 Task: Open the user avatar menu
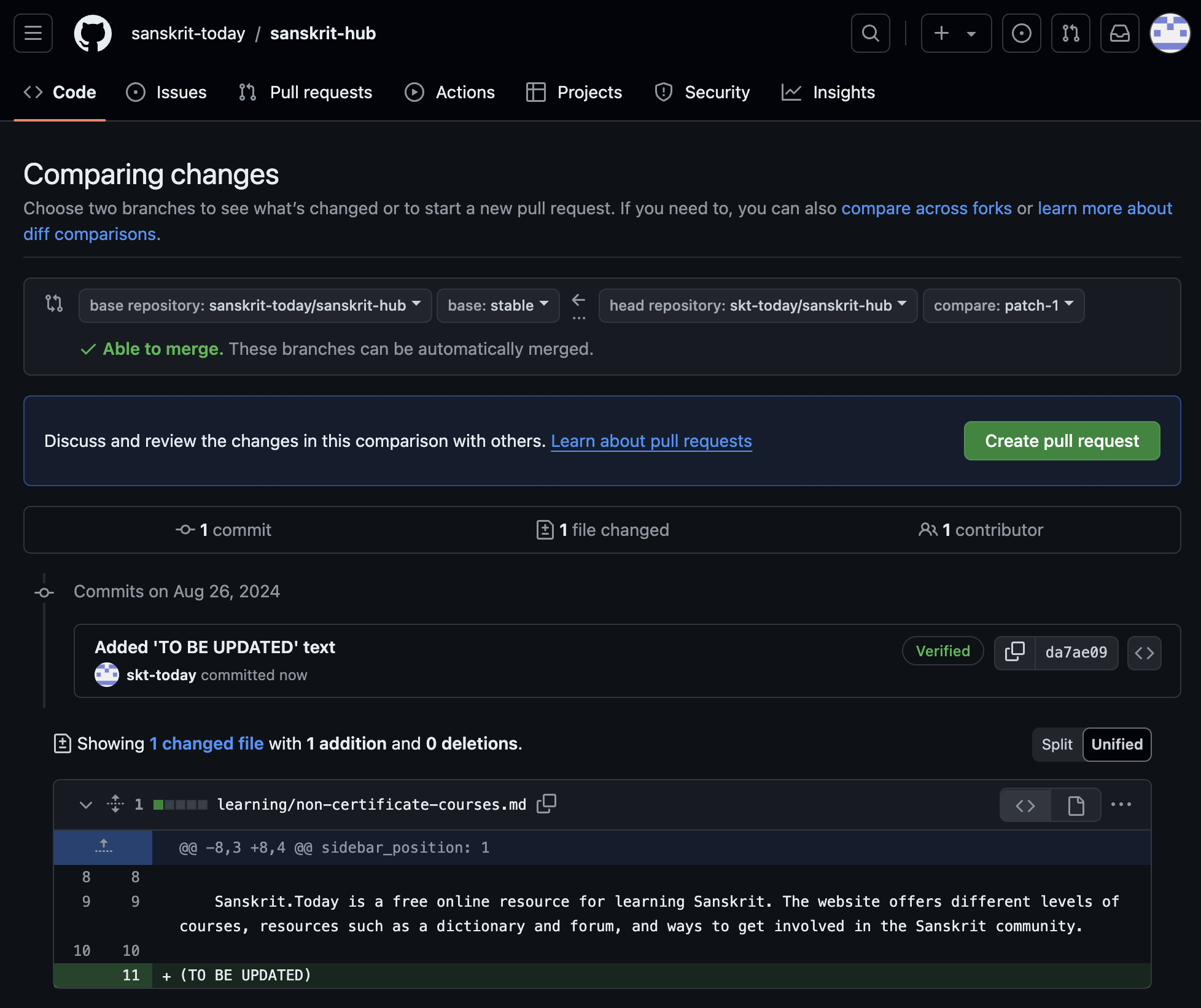(x=1169, y=33)
